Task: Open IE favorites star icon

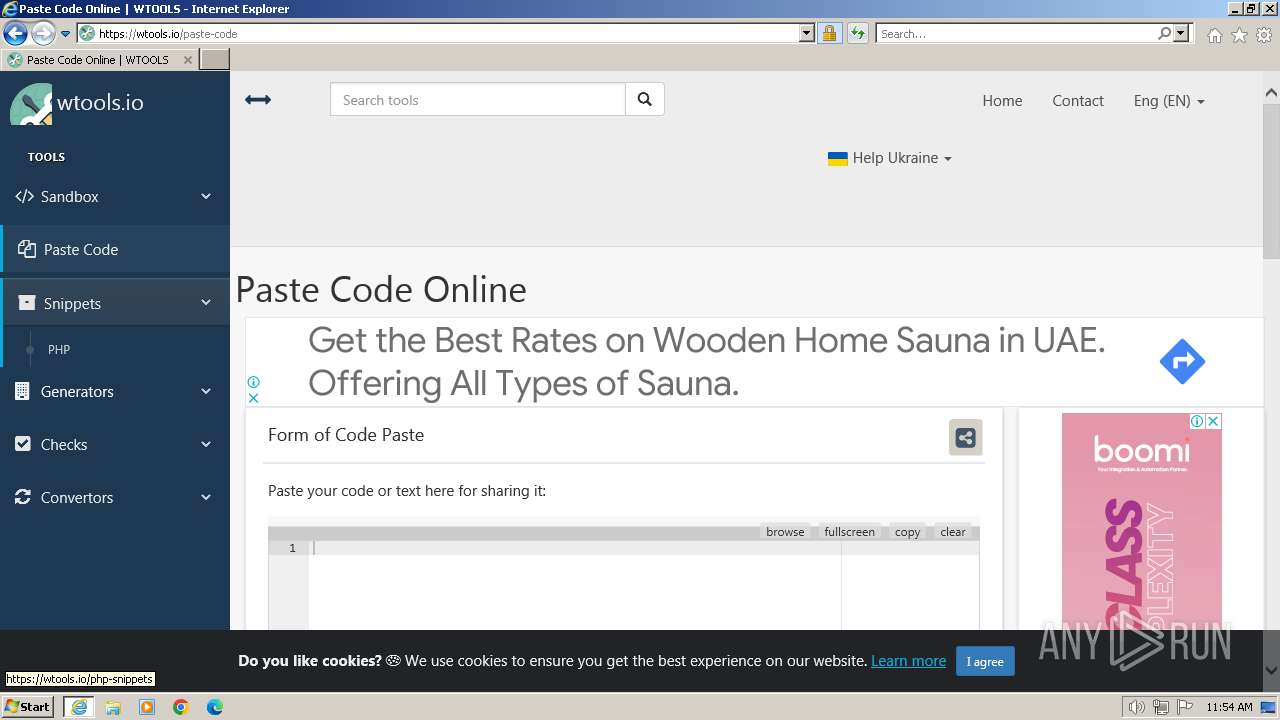Action: click(x=1239, y=35)
